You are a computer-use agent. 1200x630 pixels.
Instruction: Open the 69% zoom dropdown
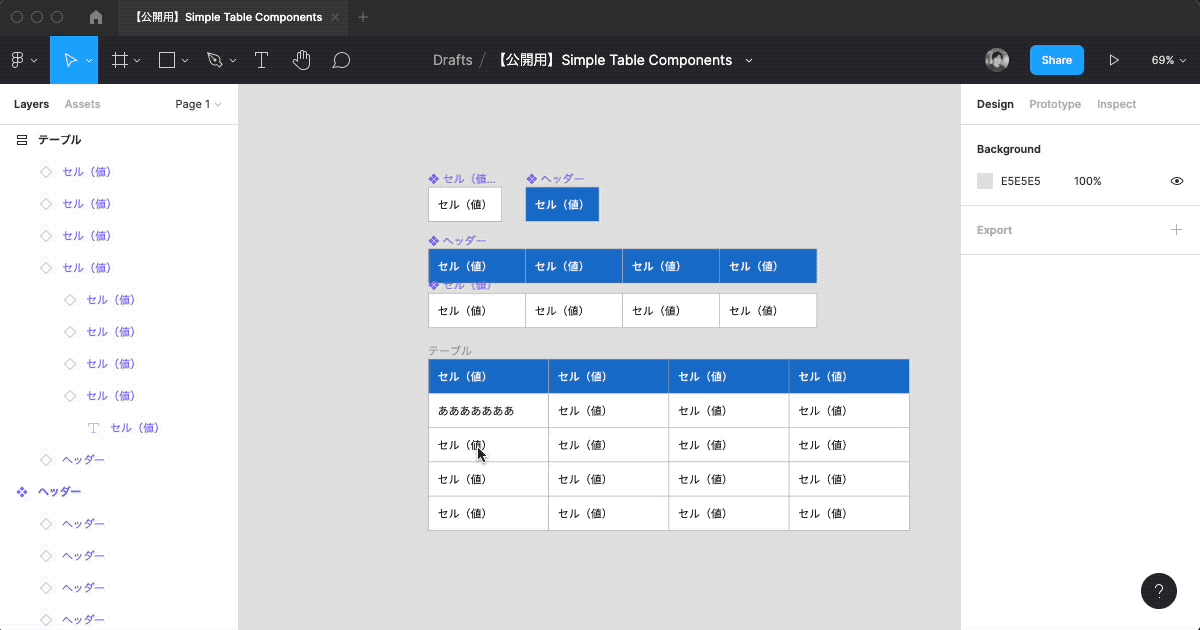coord(1167,60)
